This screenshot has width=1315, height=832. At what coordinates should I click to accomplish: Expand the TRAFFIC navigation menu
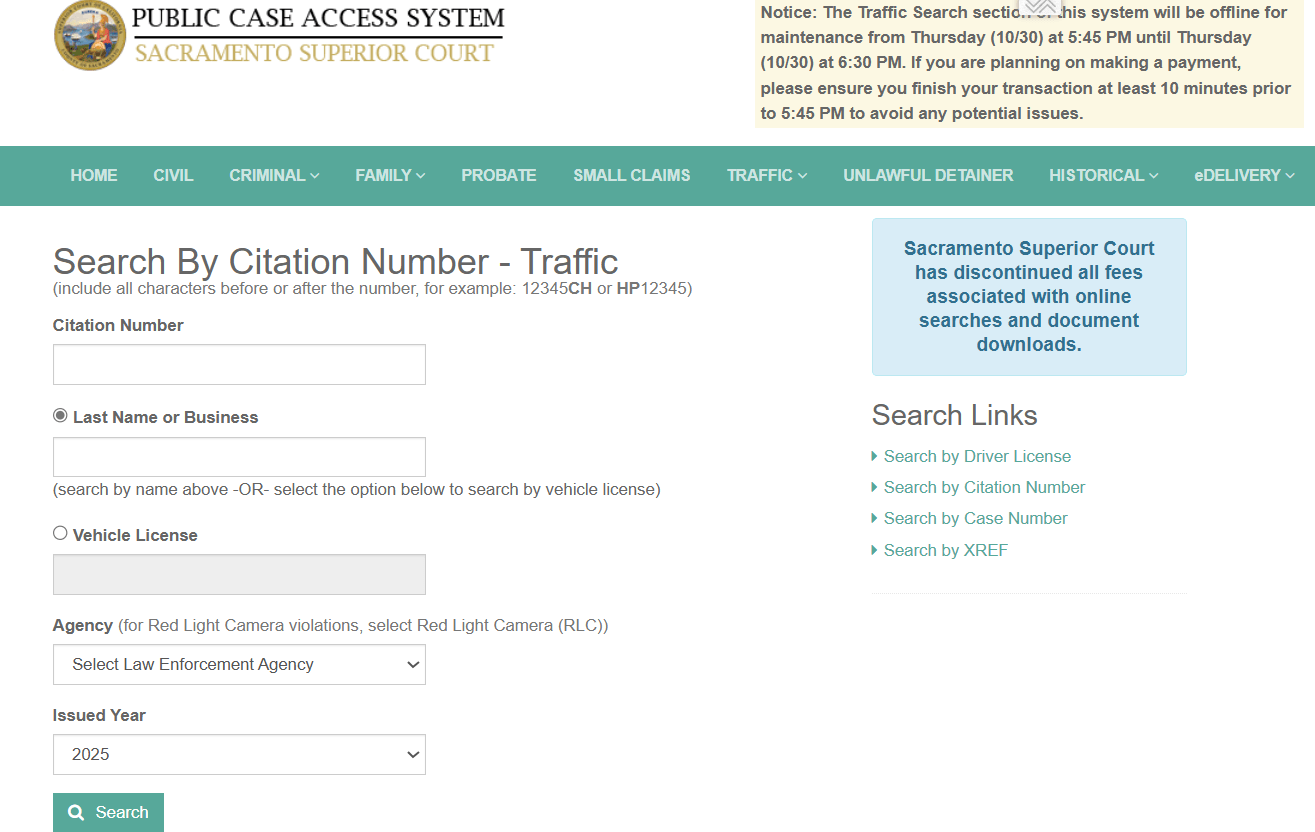pos(766,175)
